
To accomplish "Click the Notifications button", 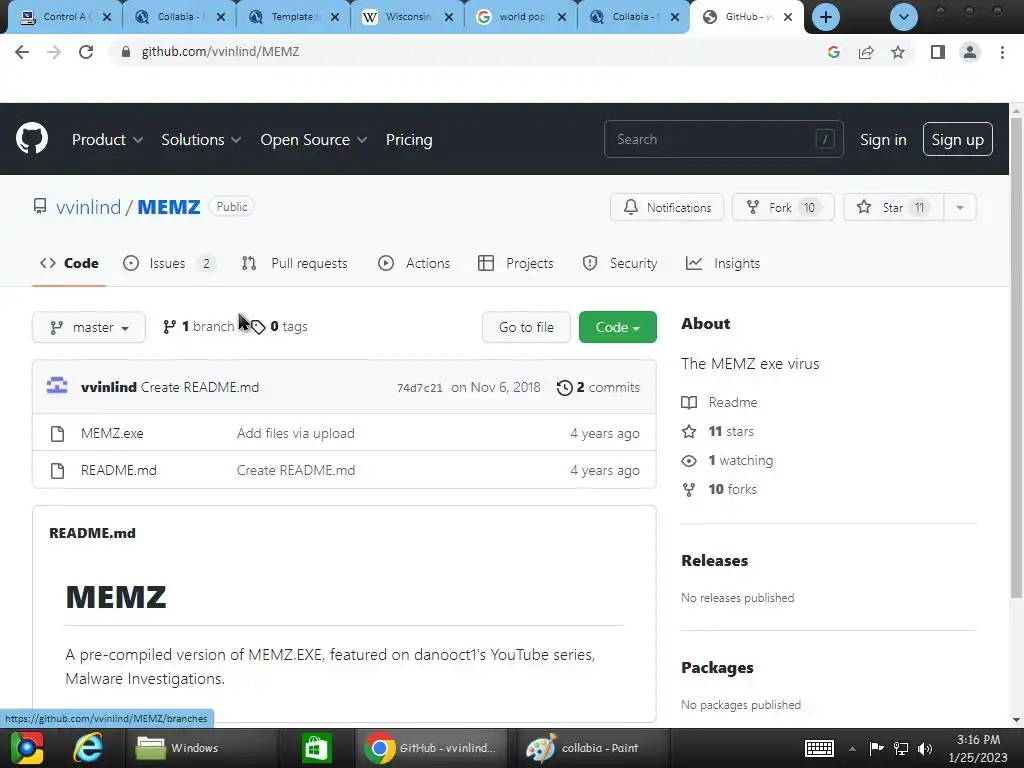I will coord(667,208).
